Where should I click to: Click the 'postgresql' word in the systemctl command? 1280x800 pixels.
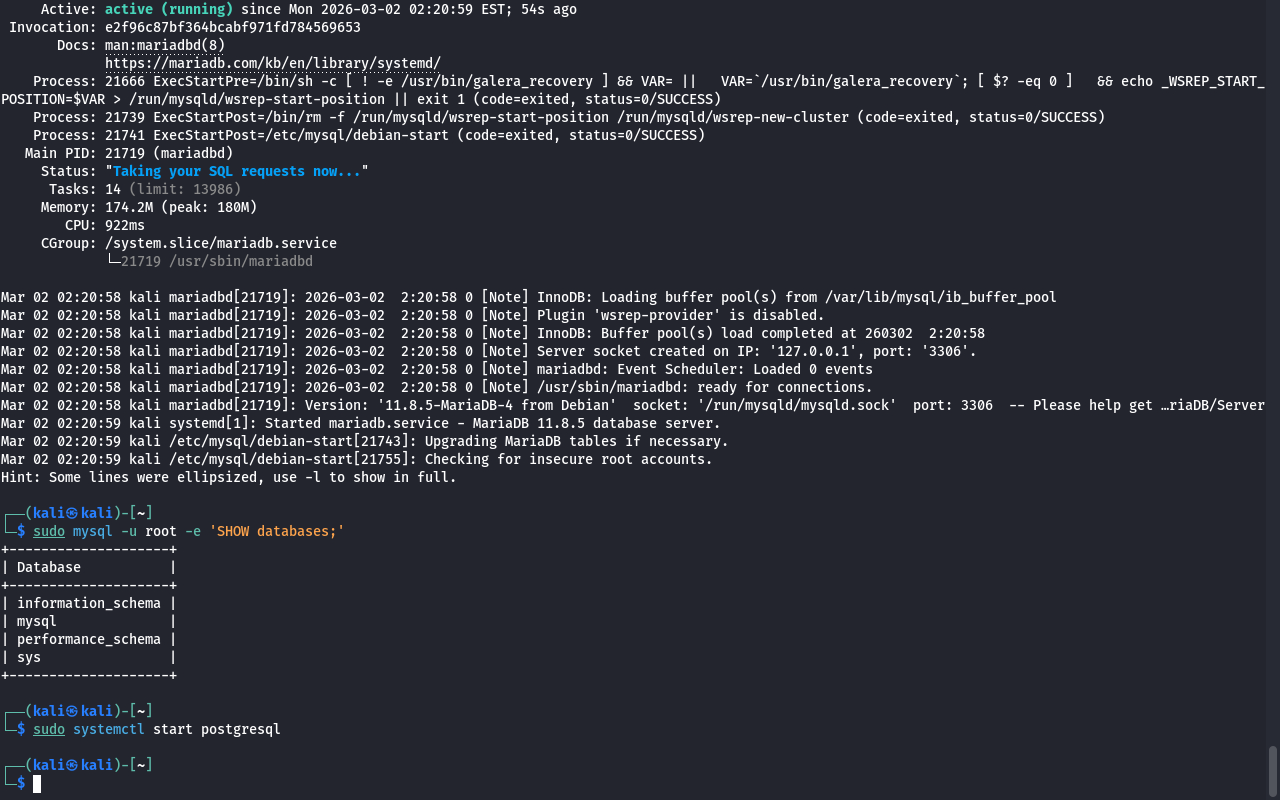click(240, 729)
